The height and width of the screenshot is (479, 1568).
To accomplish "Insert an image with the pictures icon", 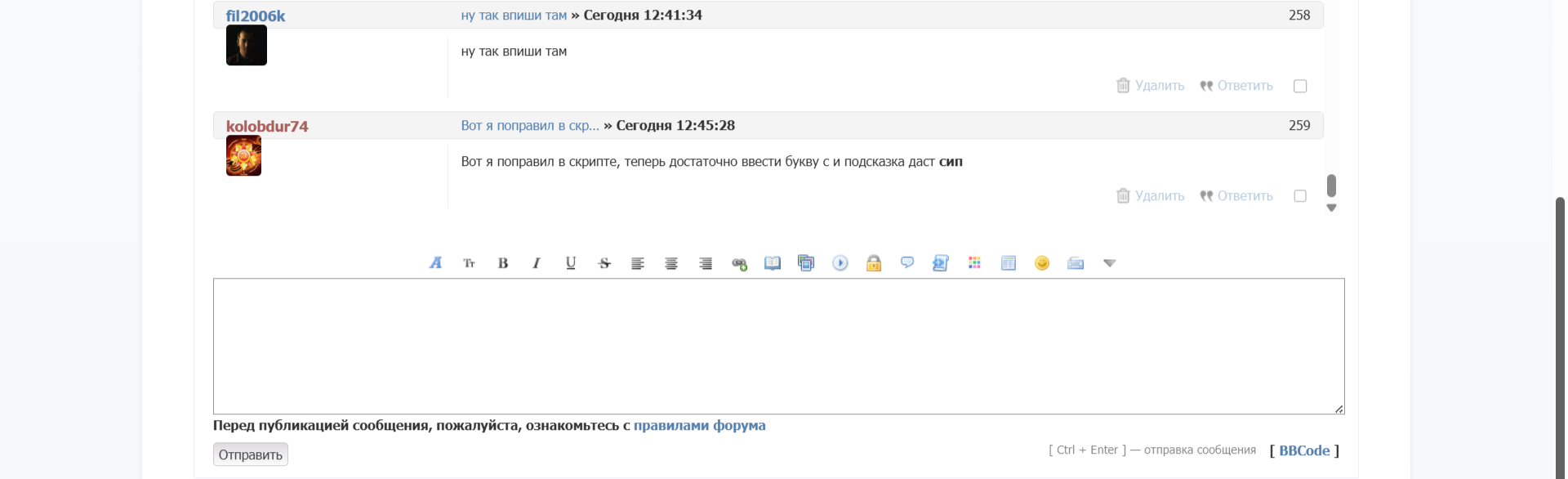I will [x=806, y=263].
